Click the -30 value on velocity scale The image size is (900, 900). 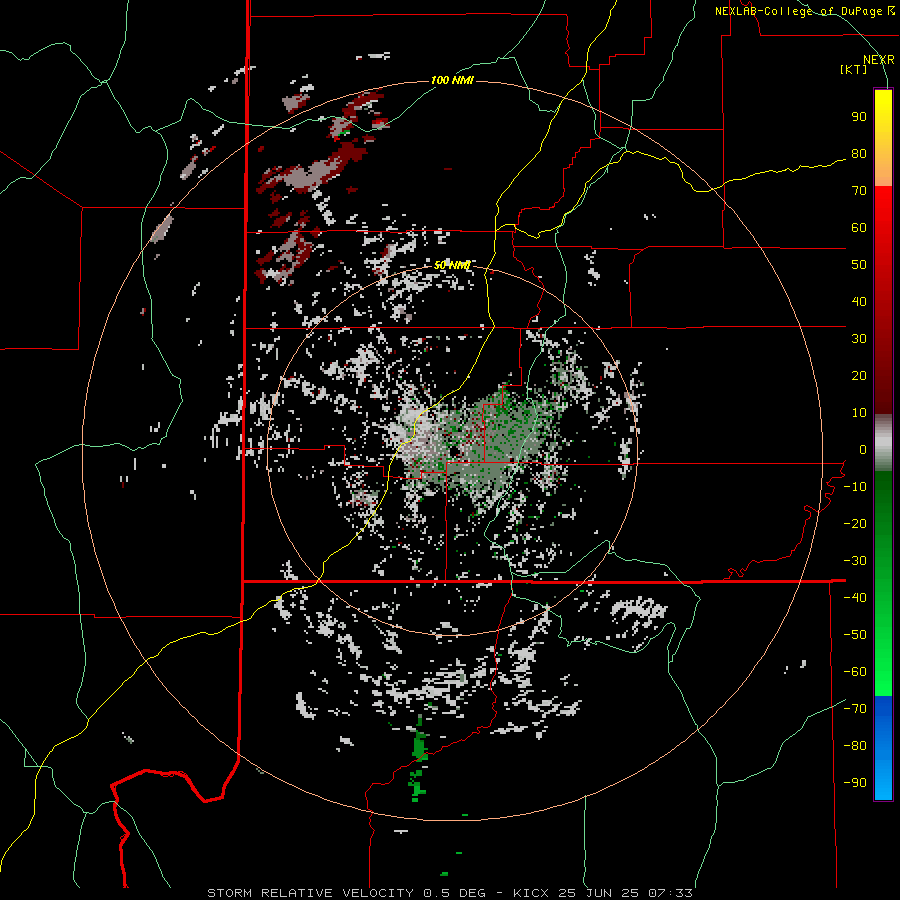tap(855, 561)
